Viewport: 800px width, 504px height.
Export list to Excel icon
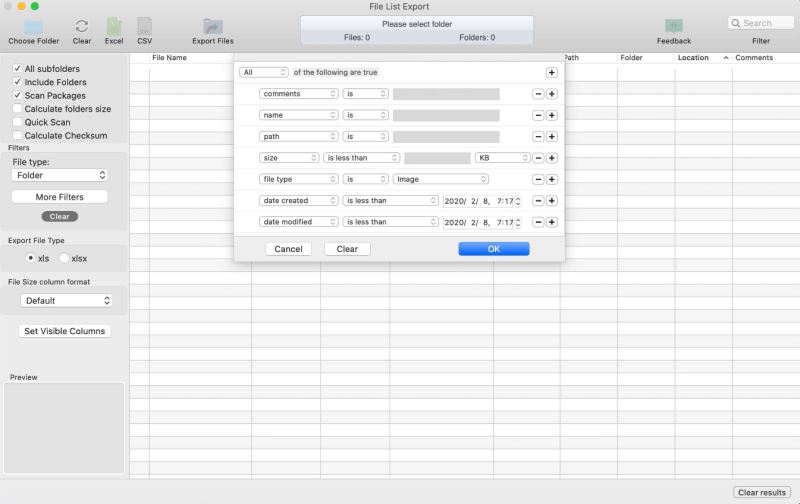tap(114, 26)
